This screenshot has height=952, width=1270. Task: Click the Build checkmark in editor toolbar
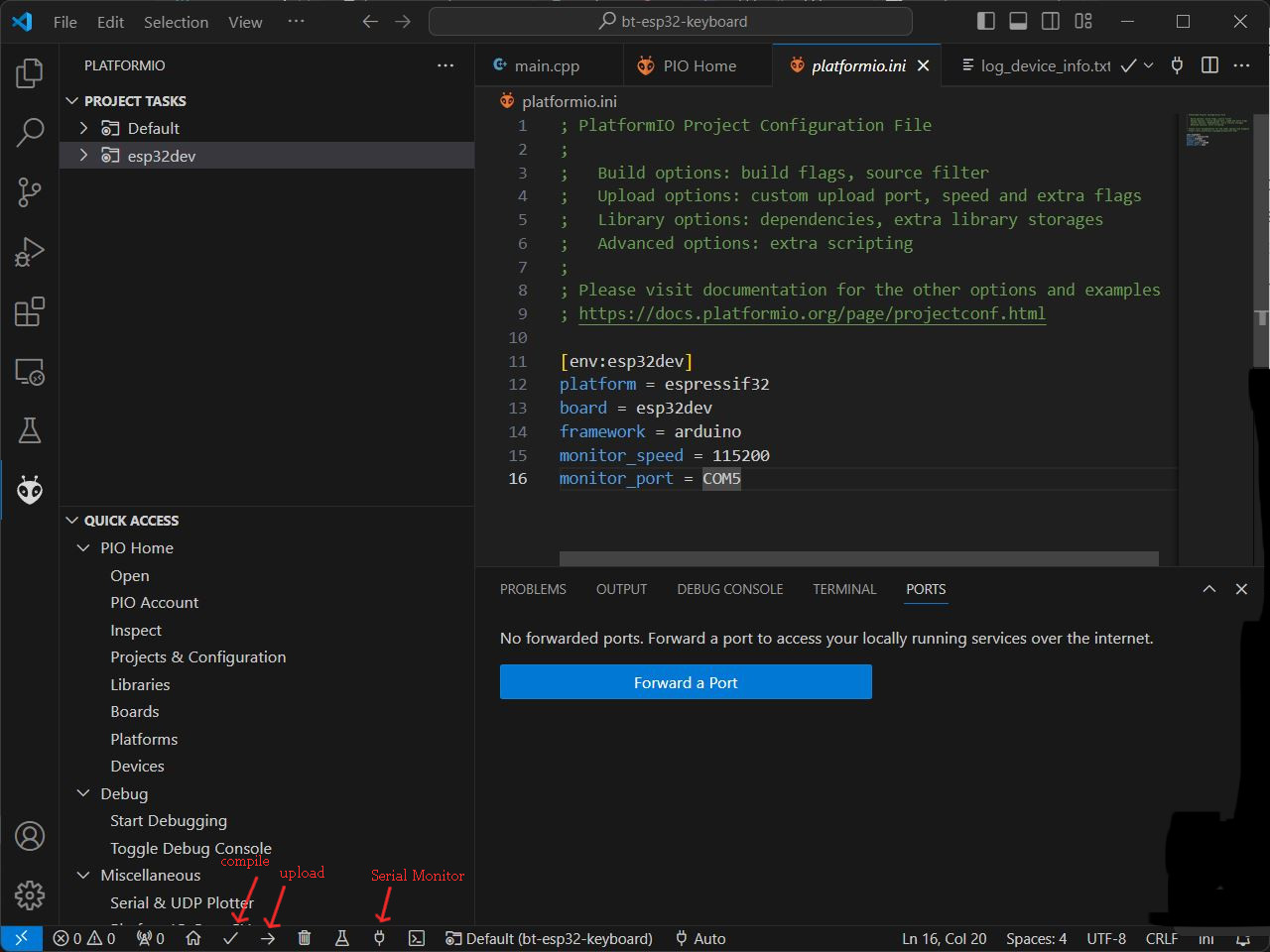click(x=1128, y=65)
